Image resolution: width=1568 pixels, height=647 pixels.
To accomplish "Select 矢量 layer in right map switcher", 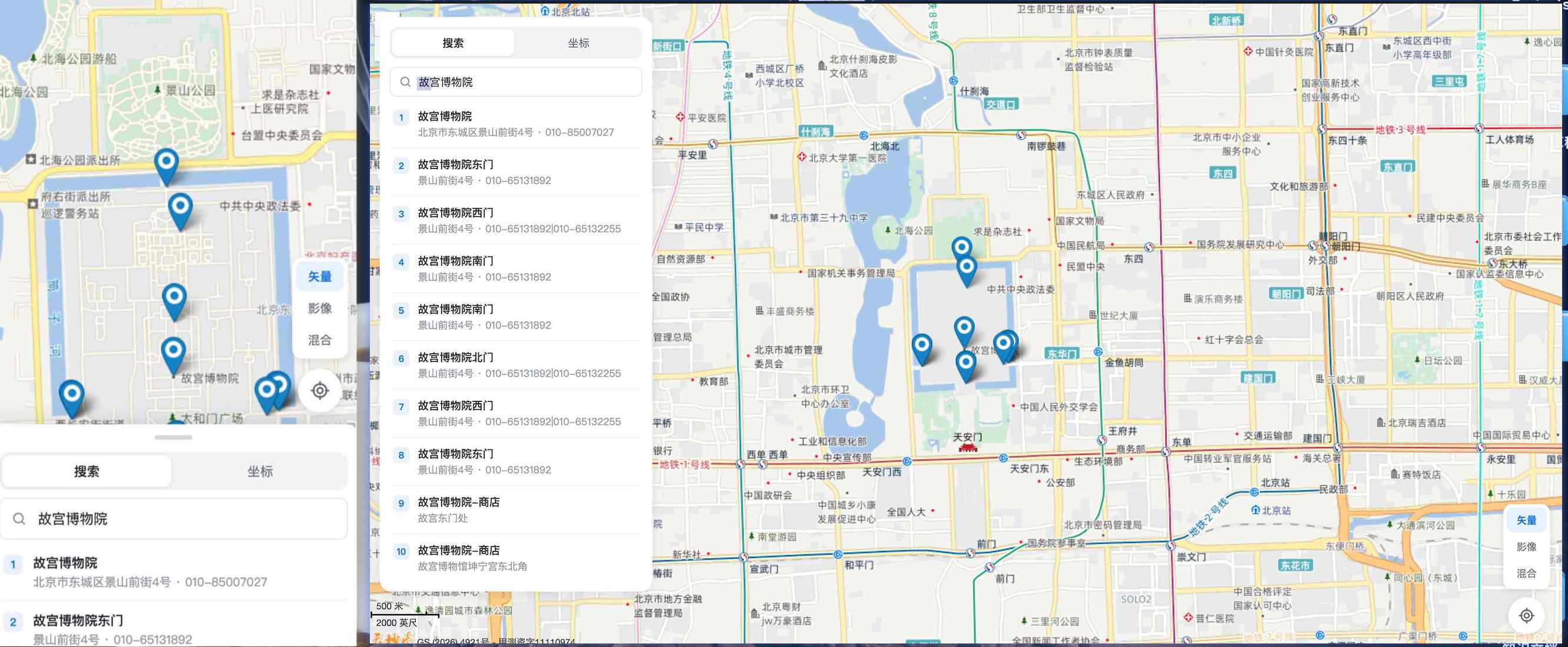I will pos(1526,520).
